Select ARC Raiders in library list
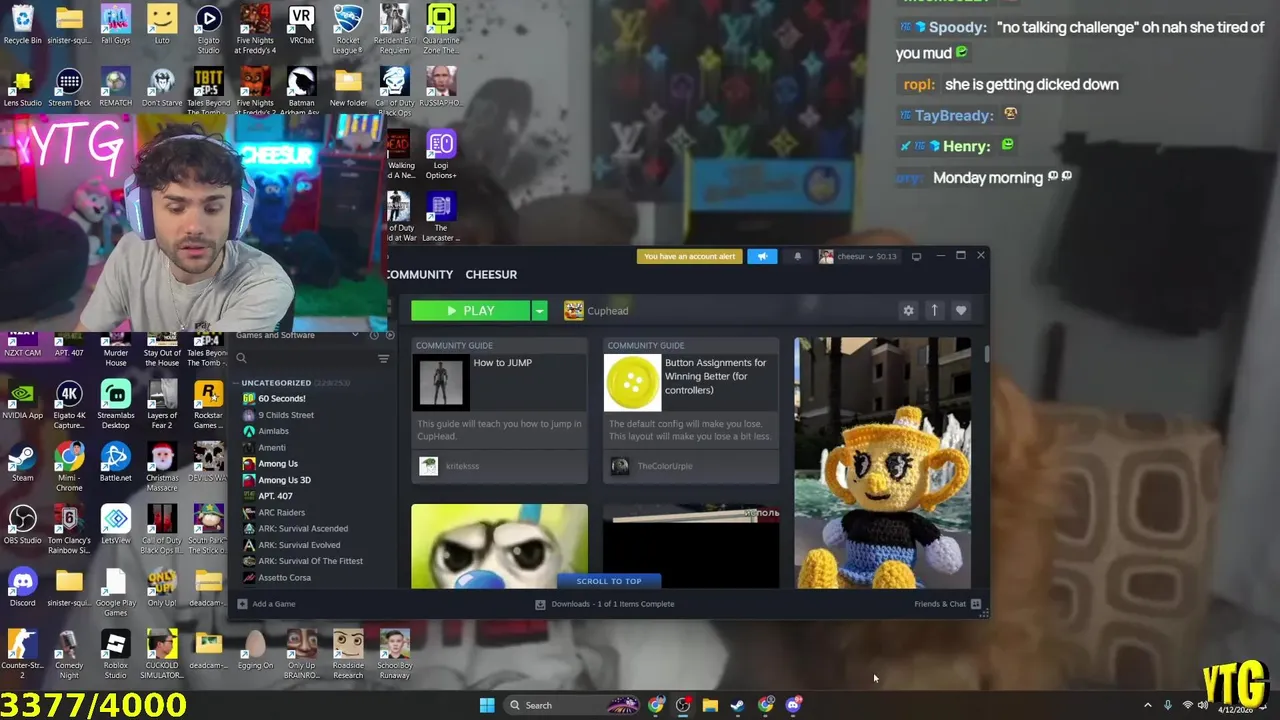 click(281, 512)
